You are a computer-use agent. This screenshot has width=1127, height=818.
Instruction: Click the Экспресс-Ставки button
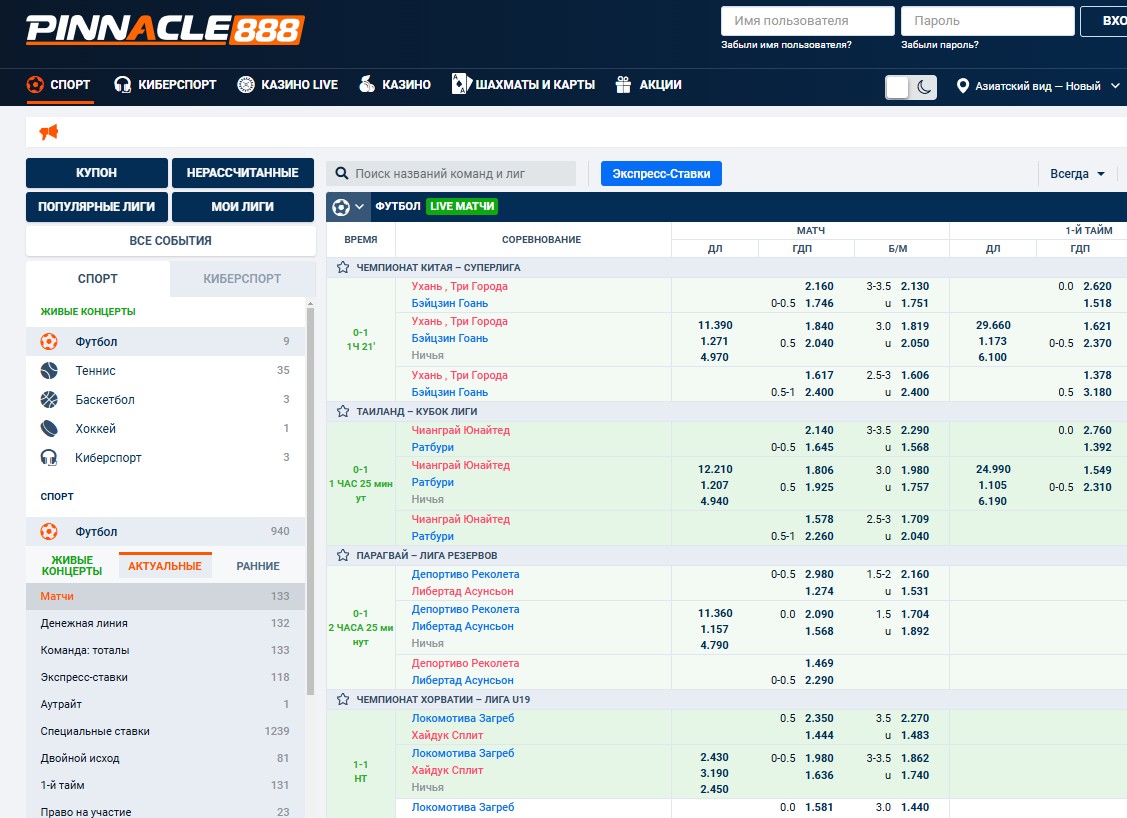click(661, 174)
